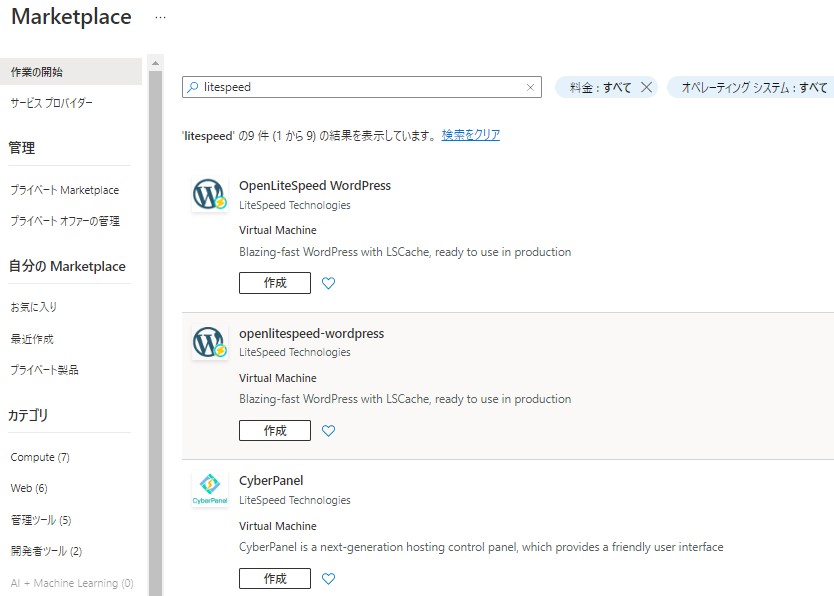This screenshot has height=596, width=834.
Task: Select サービス プロバイダー in sidebar
Action: click(x=52, y=103)
